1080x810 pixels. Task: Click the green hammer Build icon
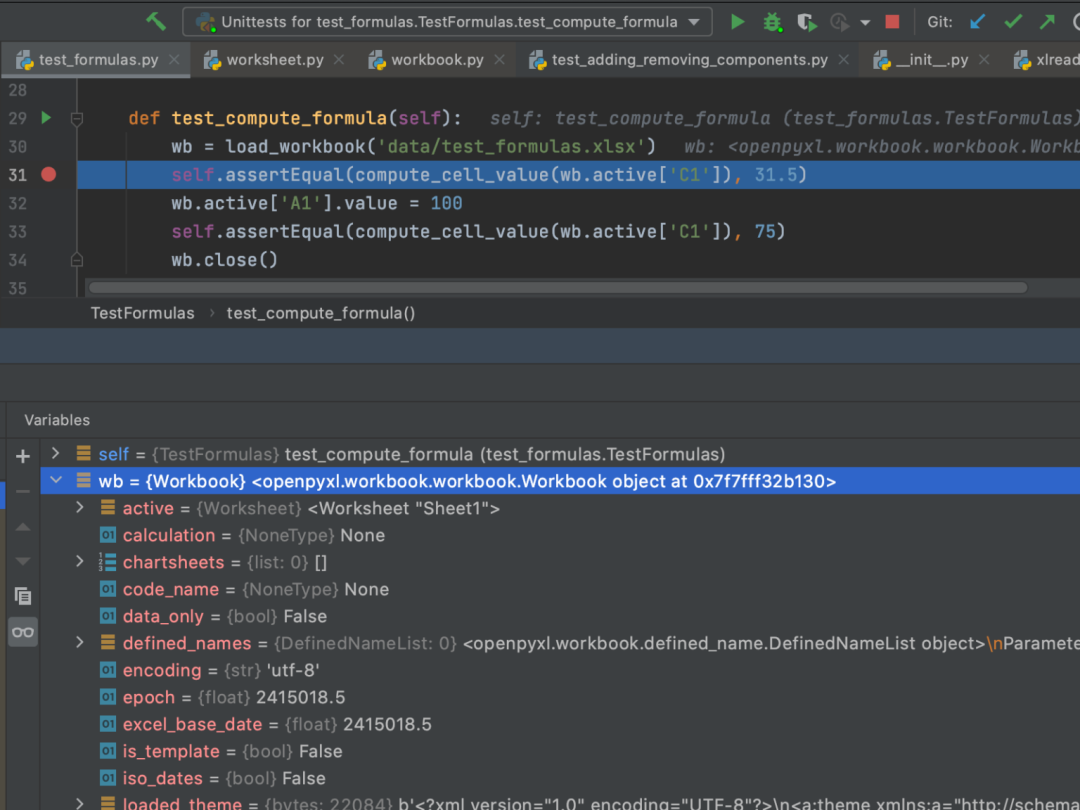click(x=156, y=21)
